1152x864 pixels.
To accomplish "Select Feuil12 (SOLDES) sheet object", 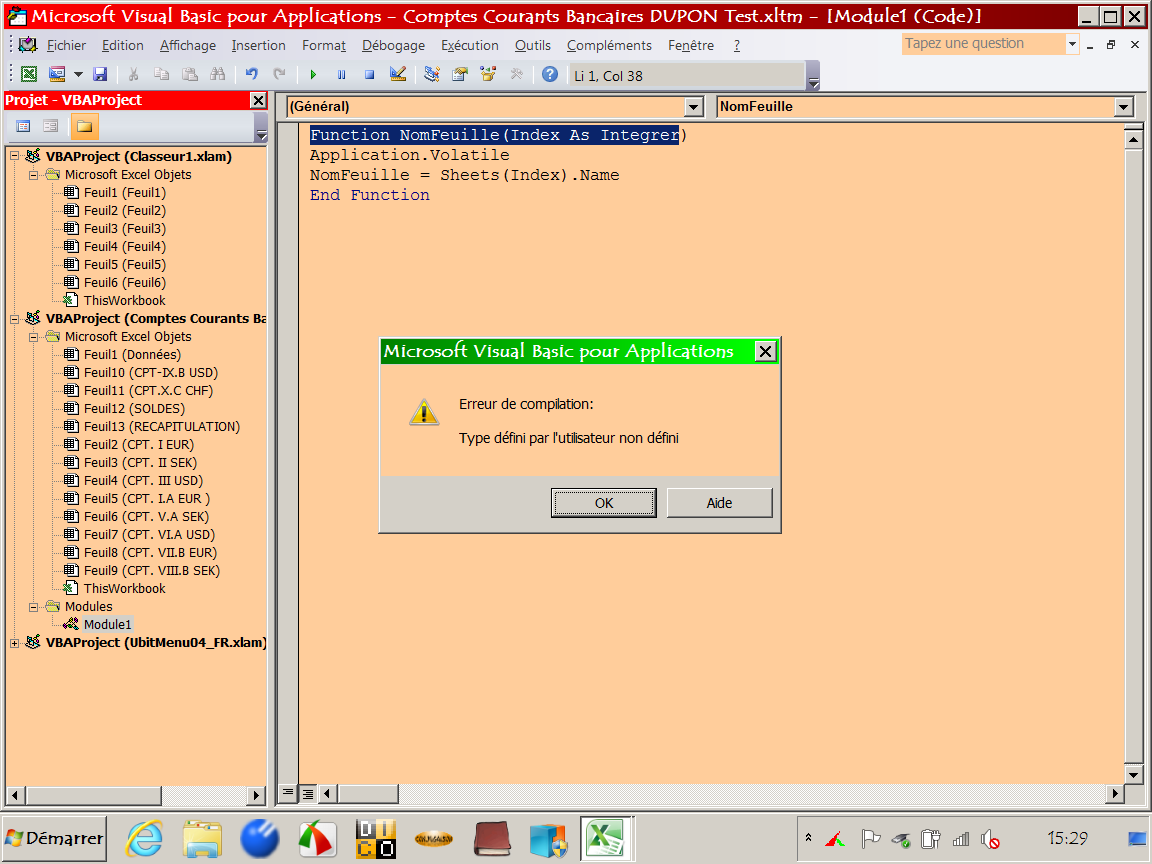I will 134,408.
